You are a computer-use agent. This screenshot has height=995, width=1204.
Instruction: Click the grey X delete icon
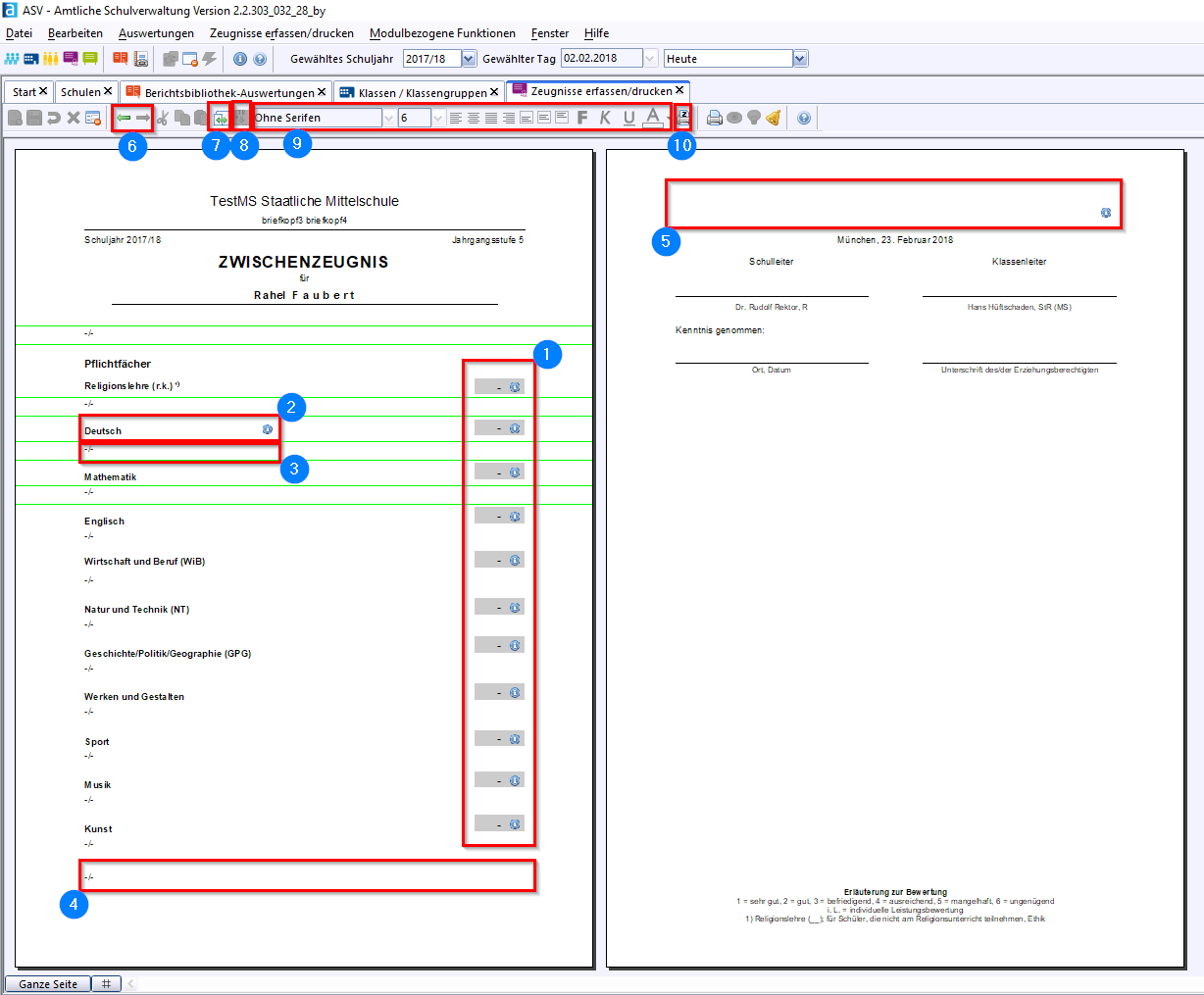coord(74,118)
